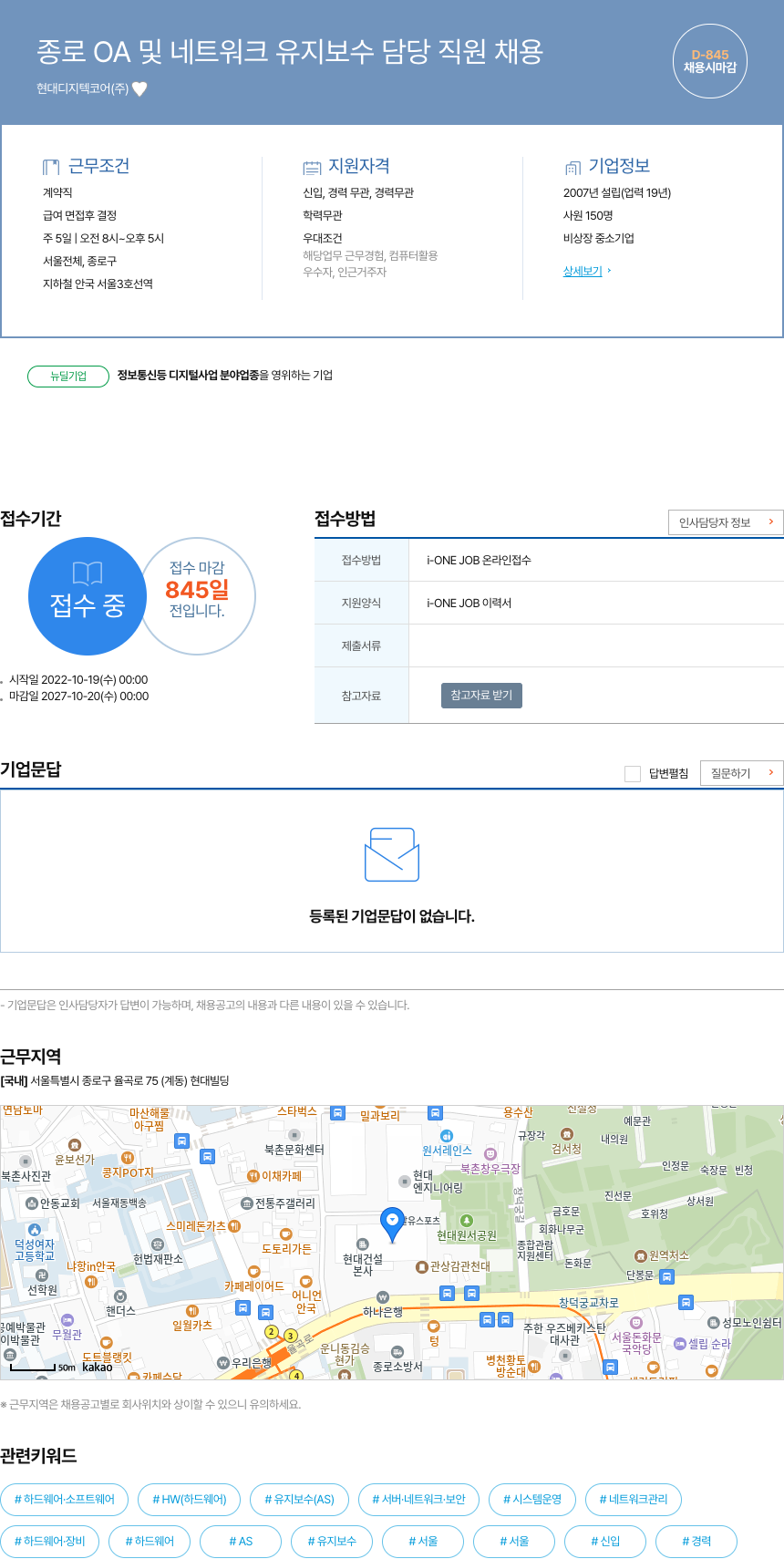Image resolution: width=784 pixels, height=1559 pixels.
Task: Select the #AS keyword tag
Action: (x=241, y=1541)
